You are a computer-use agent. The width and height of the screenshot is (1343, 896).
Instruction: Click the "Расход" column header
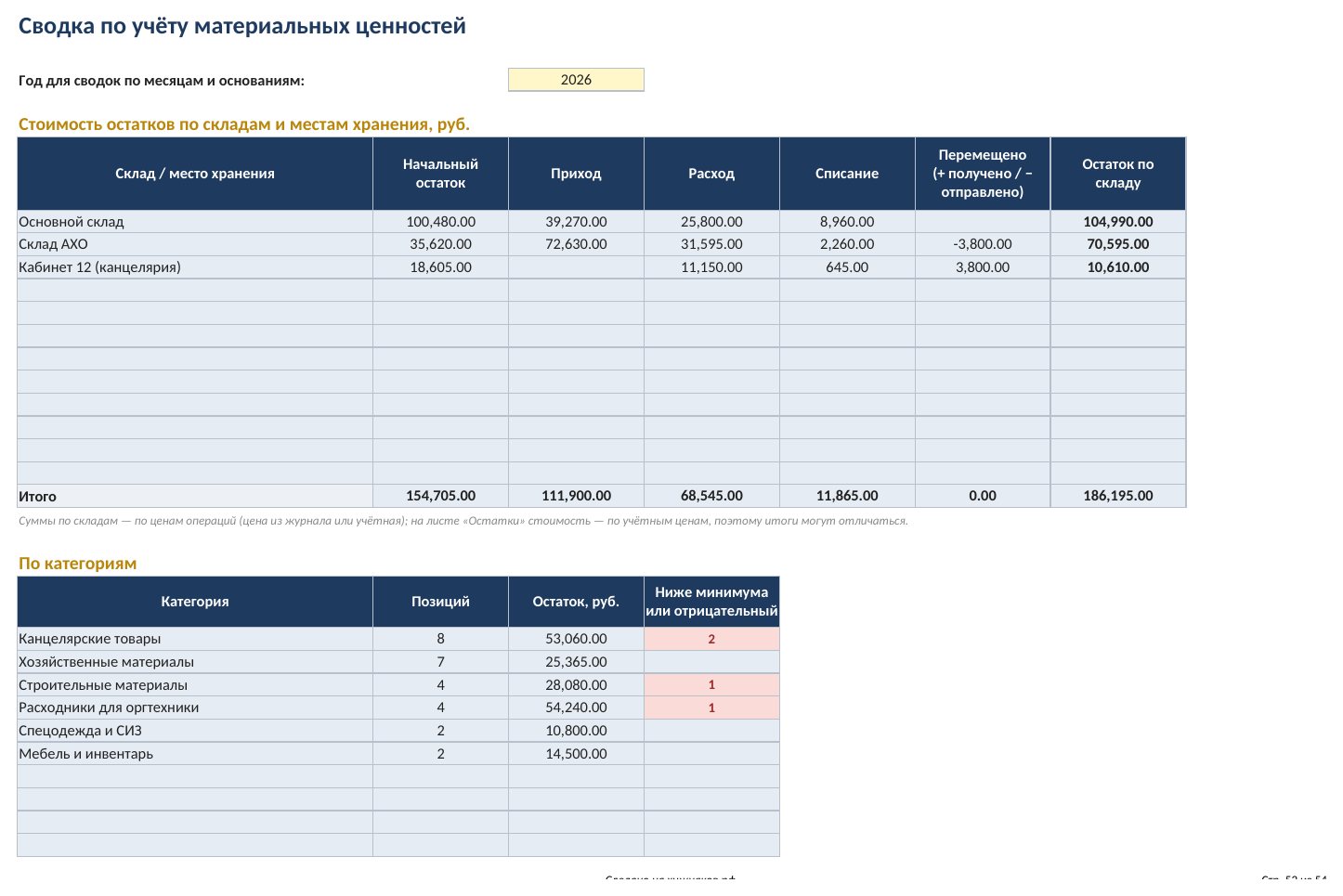pos(711,174)
